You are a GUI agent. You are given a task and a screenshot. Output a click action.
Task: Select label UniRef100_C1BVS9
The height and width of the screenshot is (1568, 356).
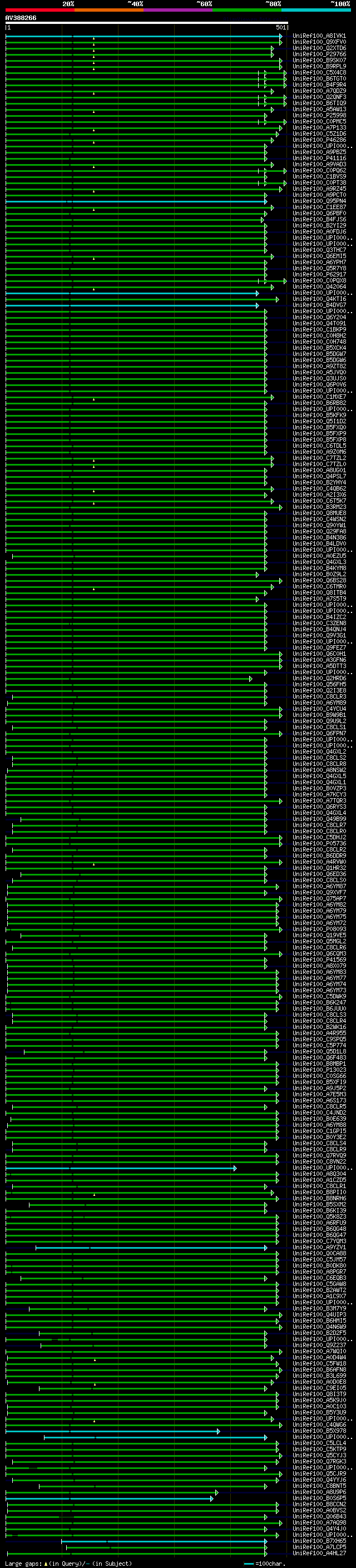click(x=319, y=176)
